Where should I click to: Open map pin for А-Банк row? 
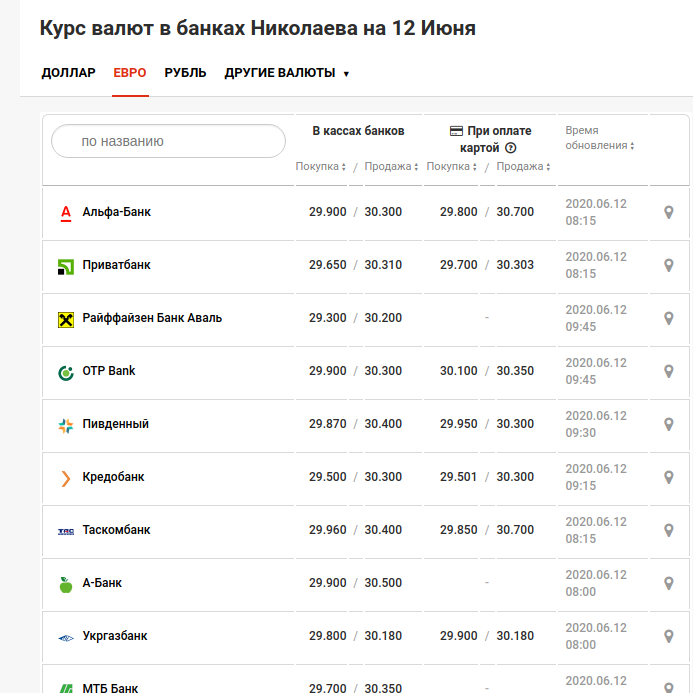pos(669,583)
